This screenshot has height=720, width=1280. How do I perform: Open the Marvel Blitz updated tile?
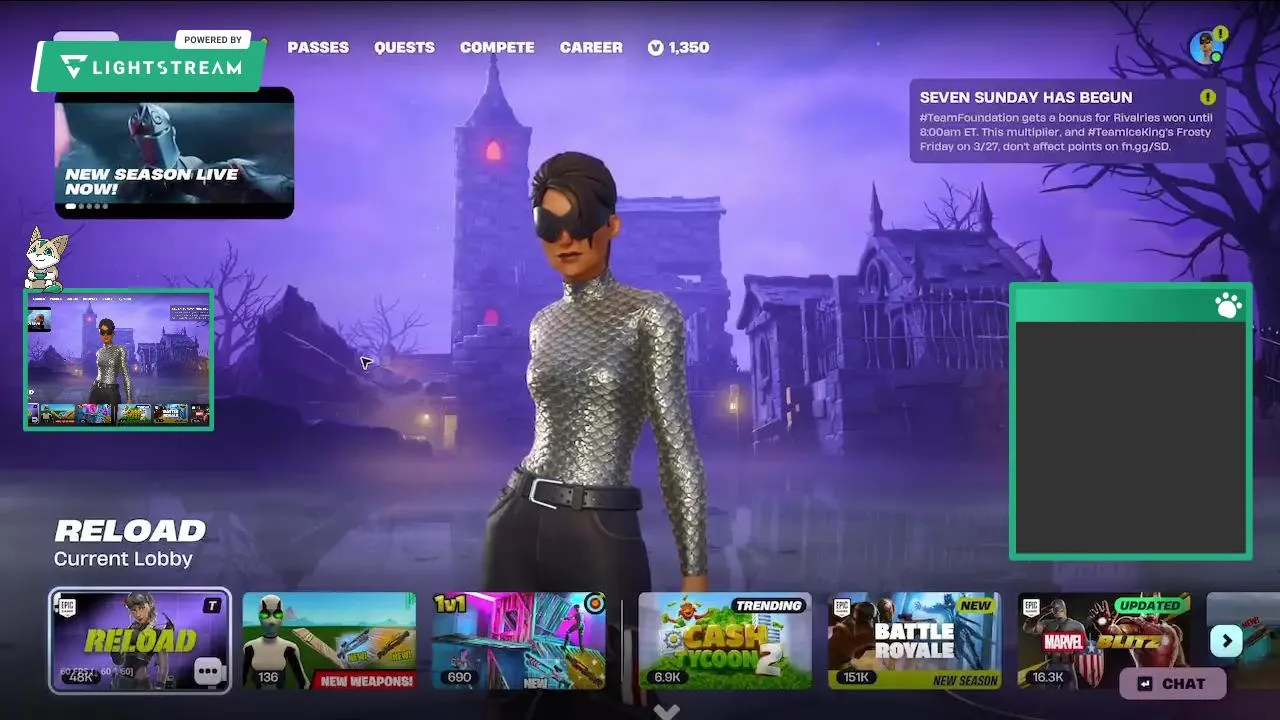click(x=1104, y=640)
